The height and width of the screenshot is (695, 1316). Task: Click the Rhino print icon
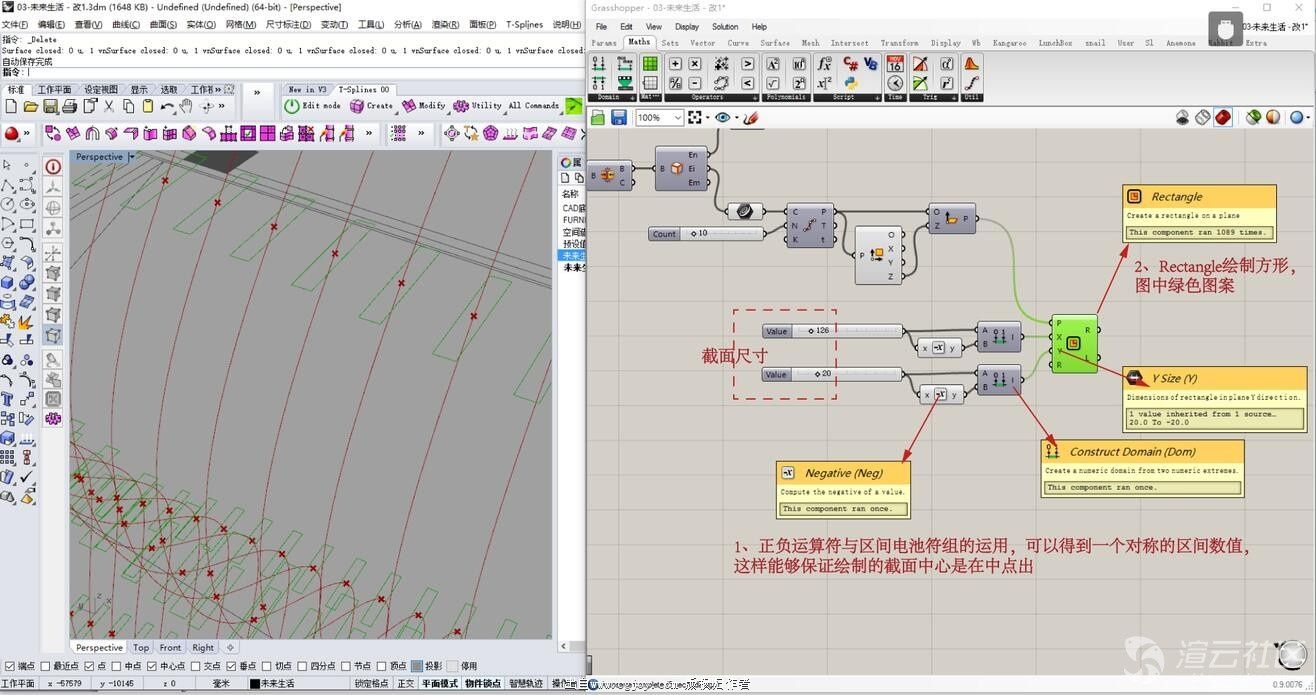tap(69, 106)
